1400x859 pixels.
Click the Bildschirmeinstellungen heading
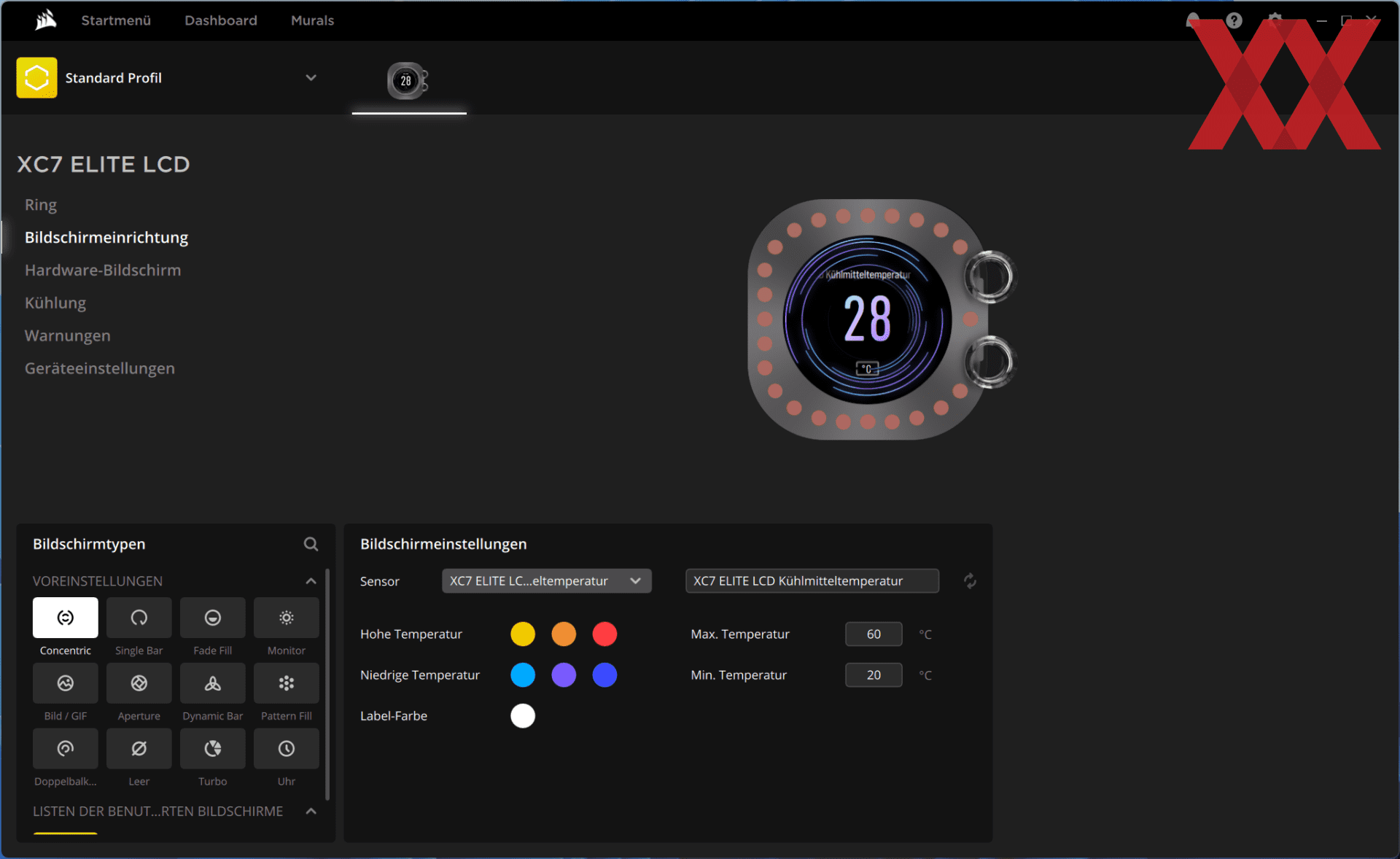[443, 544]
